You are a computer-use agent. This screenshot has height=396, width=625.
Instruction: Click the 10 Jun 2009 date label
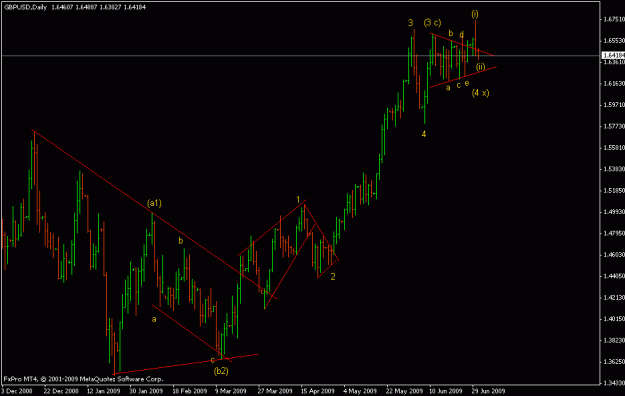point(446,391)
